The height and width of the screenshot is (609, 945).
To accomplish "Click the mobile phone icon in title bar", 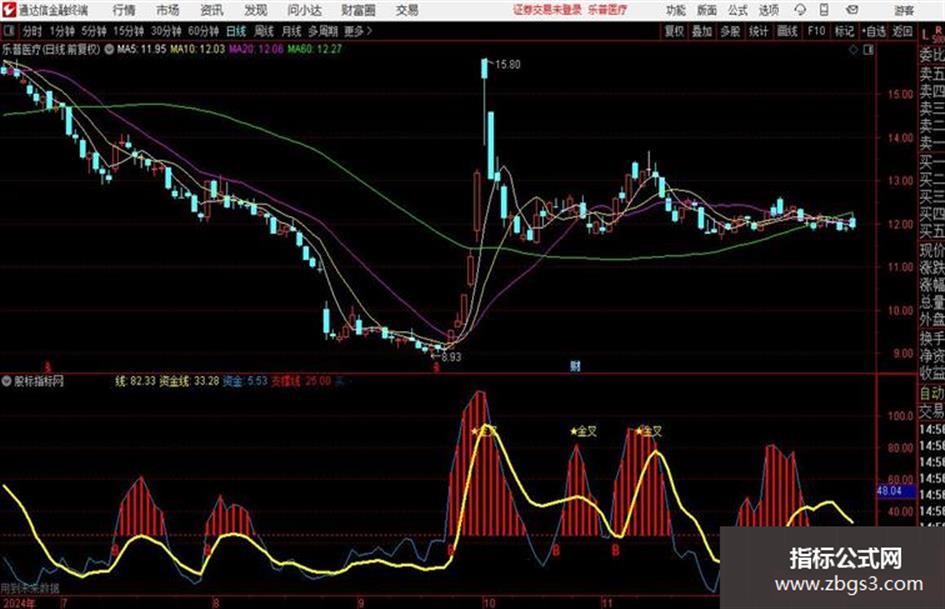I will point(824,10).
